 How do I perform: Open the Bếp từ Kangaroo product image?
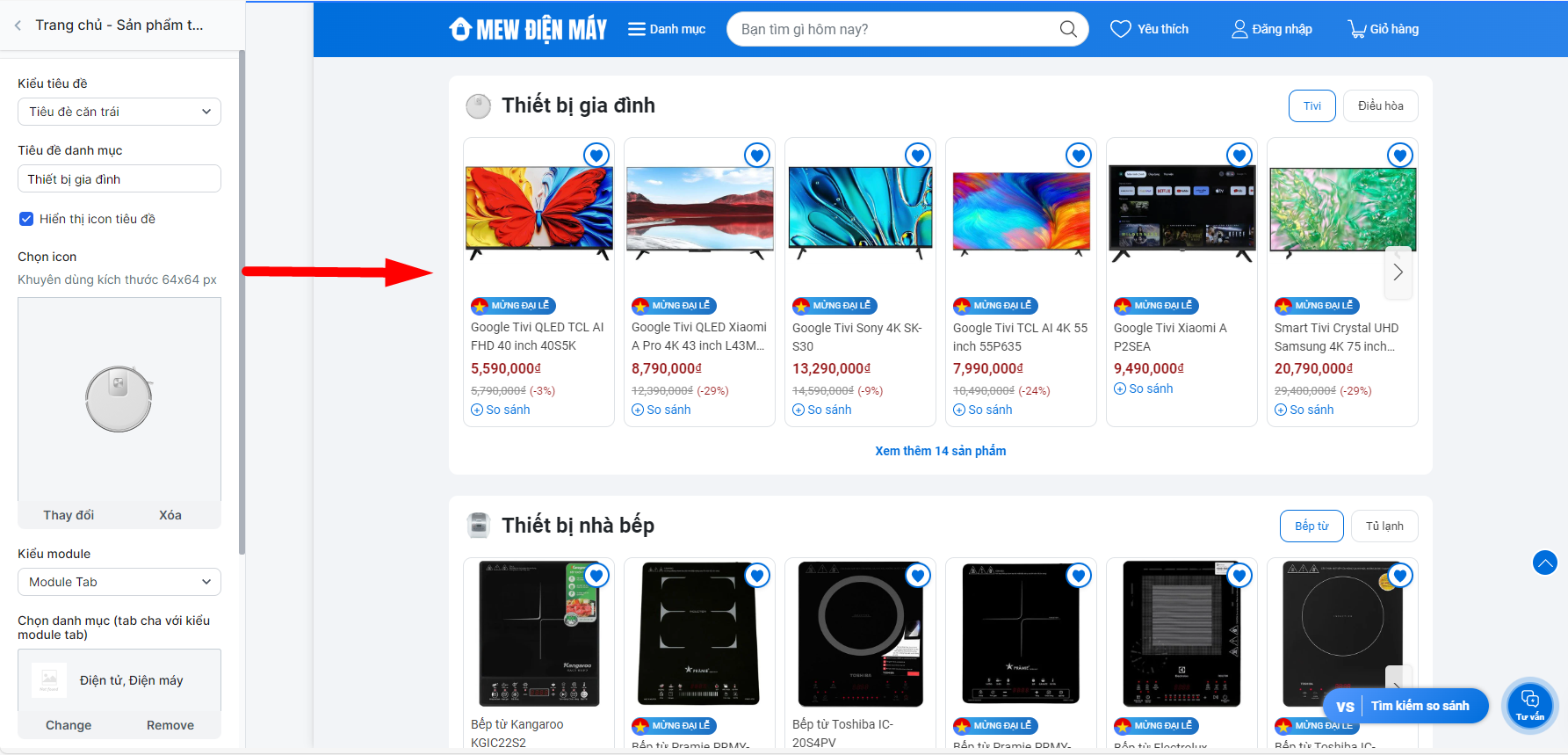(539, 634)
